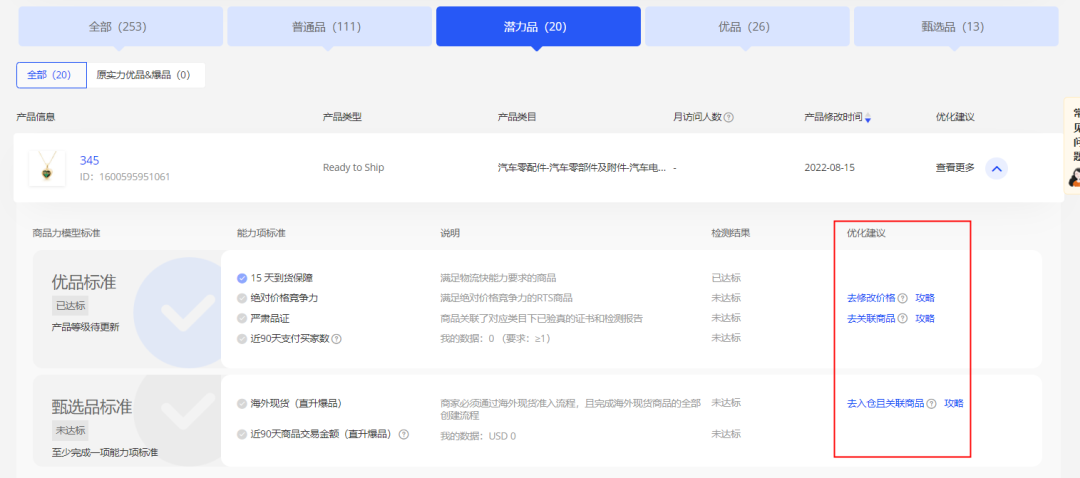Open 攻略 in the 去修改价格 row
1080x478 pixels.
[x=925, y=298]
